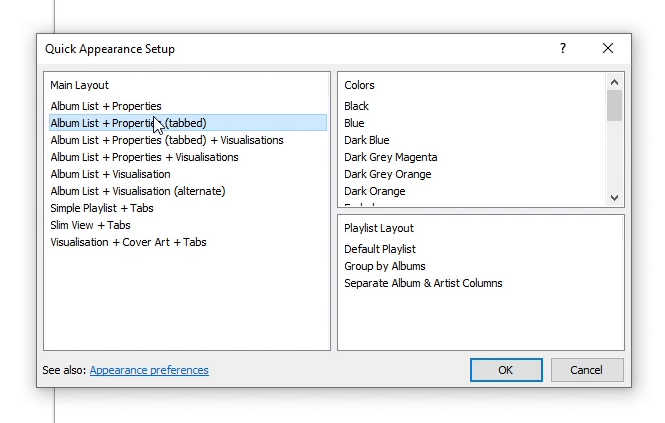The height and width of the screenshot is (423, 665).
Task: Choose Album List + Properties (tabbed) + Visualisations
Action: [167, 140]
